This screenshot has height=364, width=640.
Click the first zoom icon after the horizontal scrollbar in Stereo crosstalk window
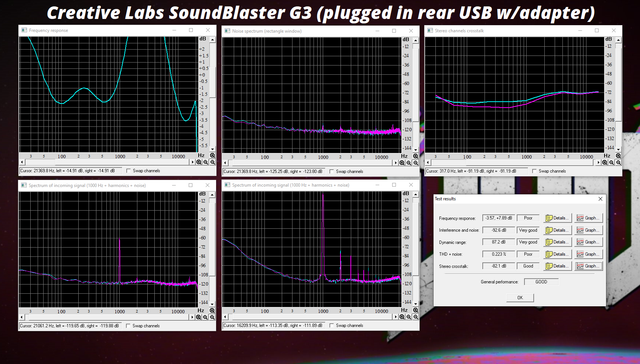coord(605,162)
